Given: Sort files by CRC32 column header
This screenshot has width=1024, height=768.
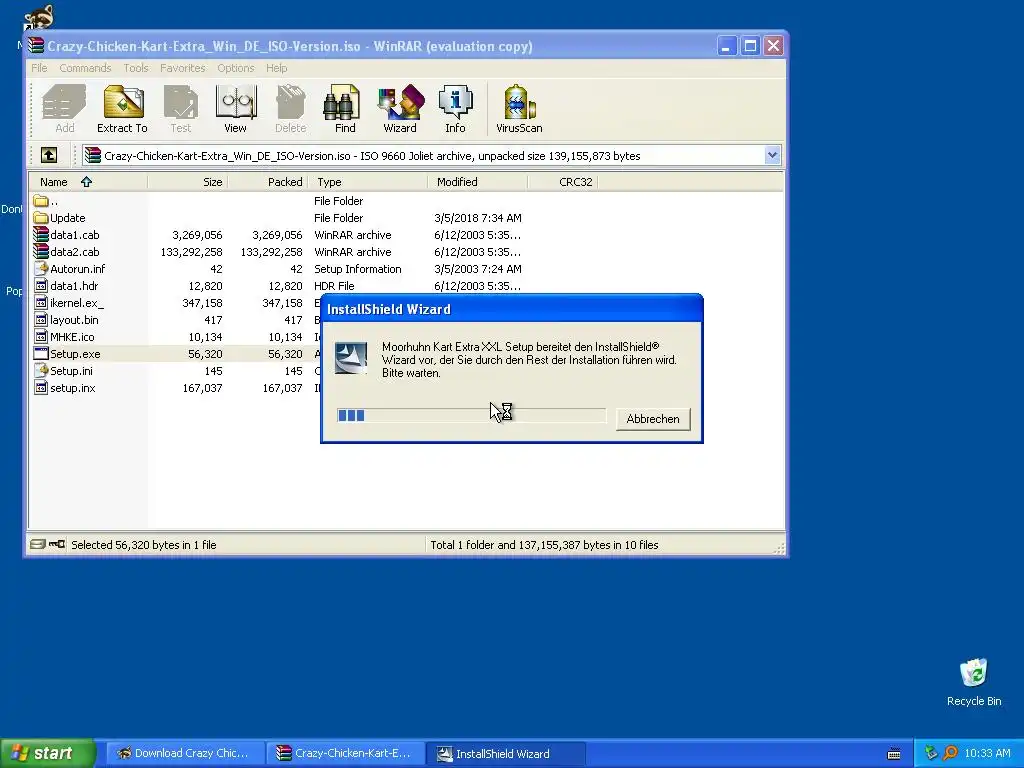Looking at the screenshot, I should [563, 182].
